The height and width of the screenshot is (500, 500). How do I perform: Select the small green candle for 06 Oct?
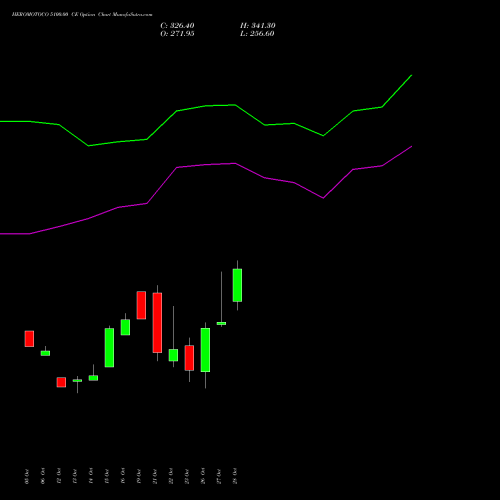pos(45,353)
